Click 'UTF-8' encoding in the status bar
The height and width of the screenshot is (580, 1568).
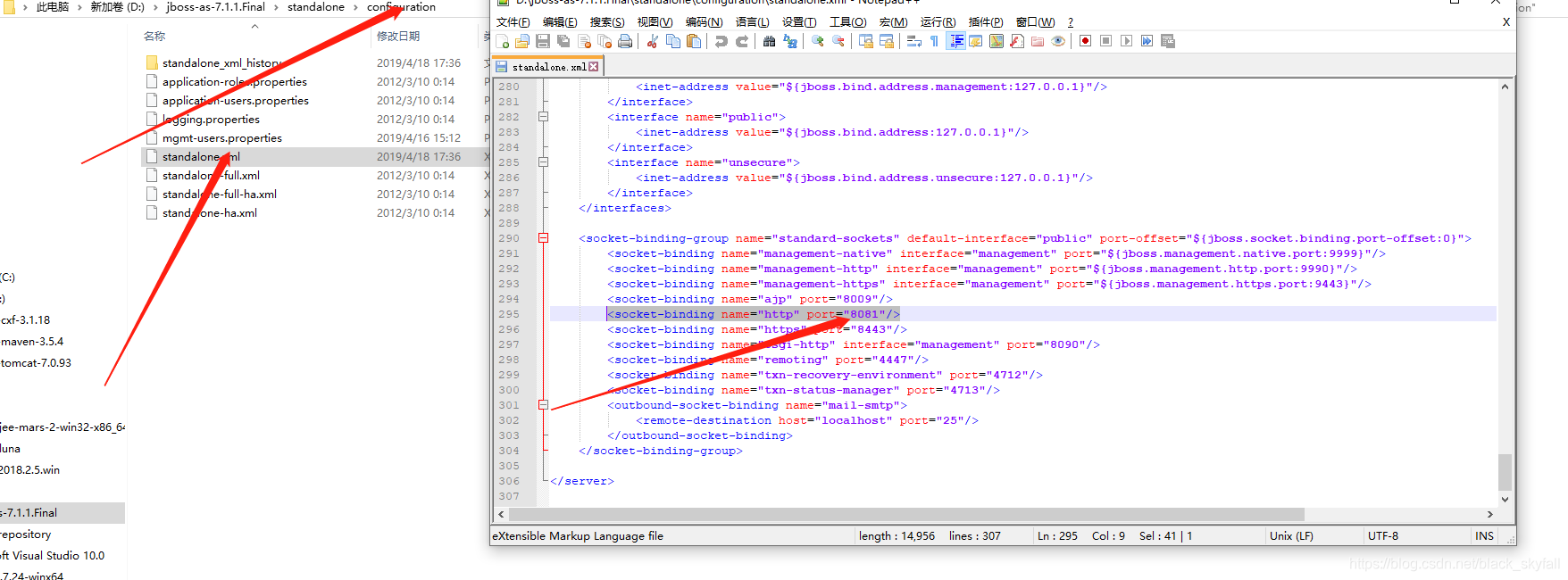click(x=1383, y=536)
